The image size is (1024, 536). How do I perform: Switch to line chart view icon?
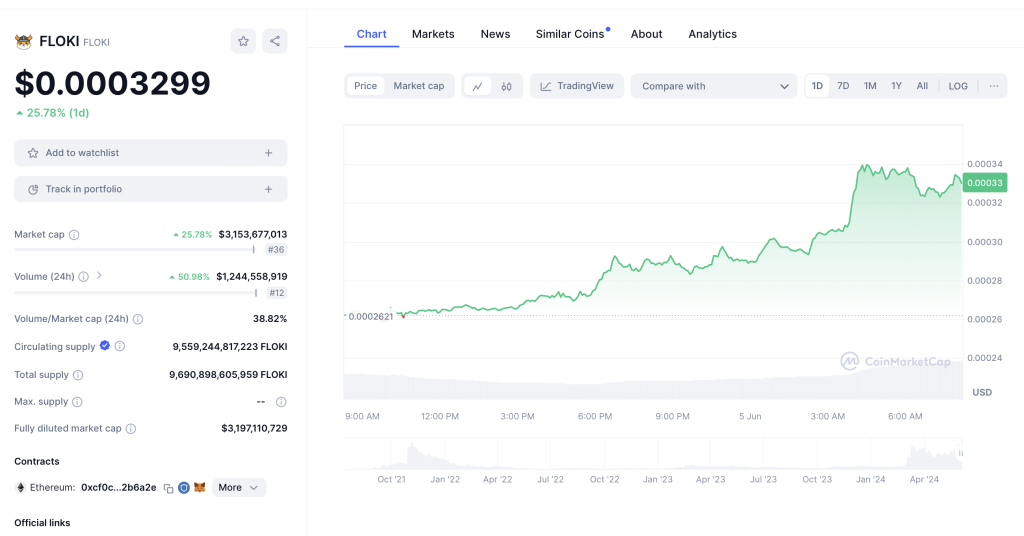click(x=477, y=86)
